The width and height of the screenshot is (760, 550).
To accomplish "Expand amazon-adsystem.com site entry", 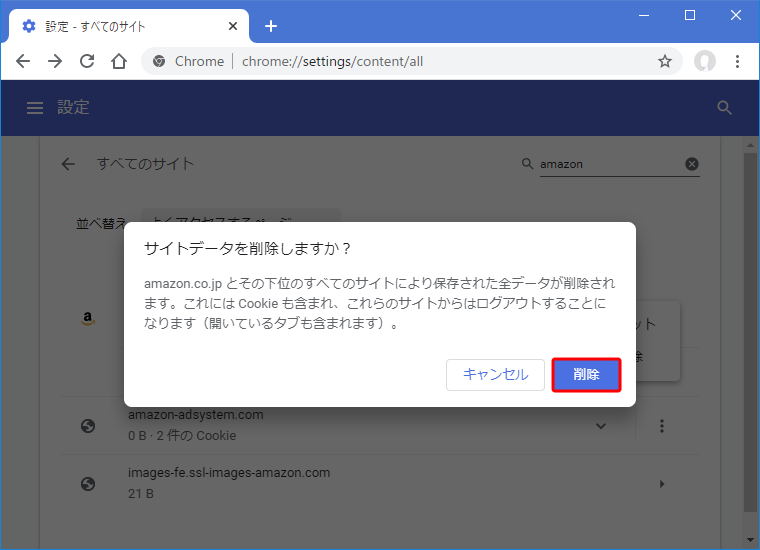I will pos(601,426).
